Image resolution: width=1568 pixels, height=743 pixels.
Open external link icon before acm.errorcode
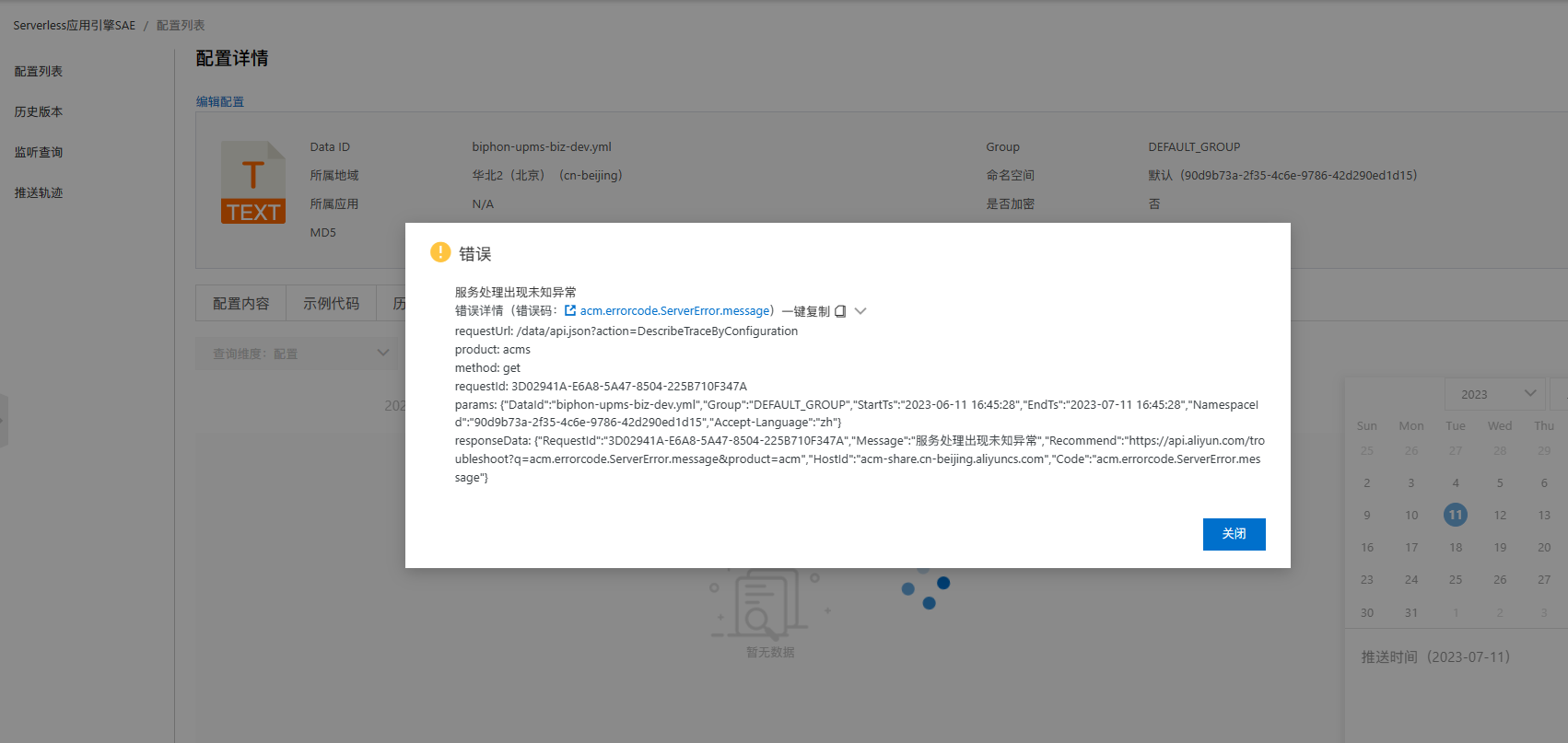[x=570, y=311]
